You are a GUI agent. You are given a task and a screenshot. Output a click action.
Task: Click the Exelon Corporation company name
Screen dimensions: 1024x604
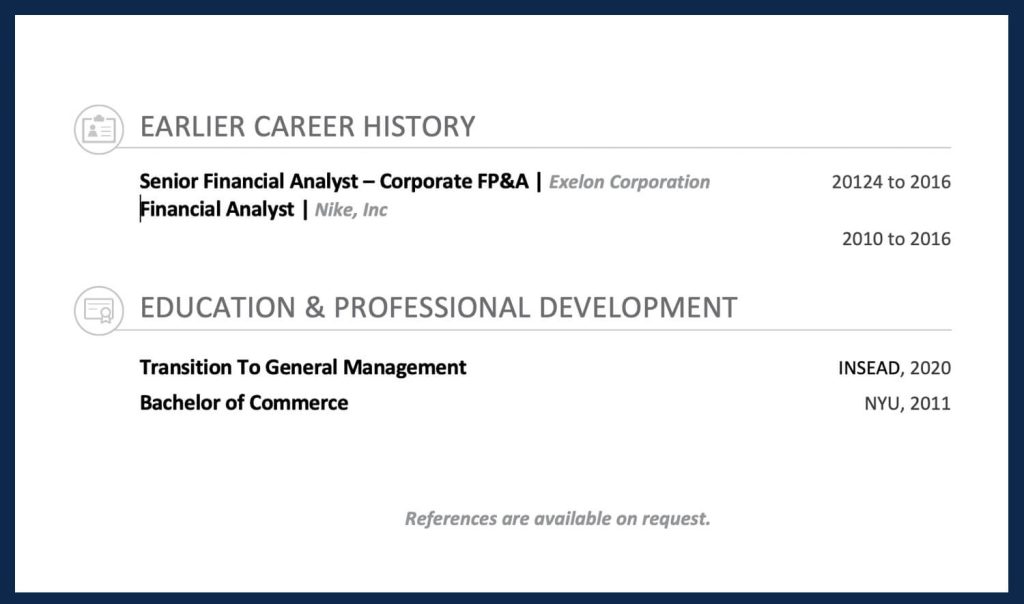tap(629, 182)
